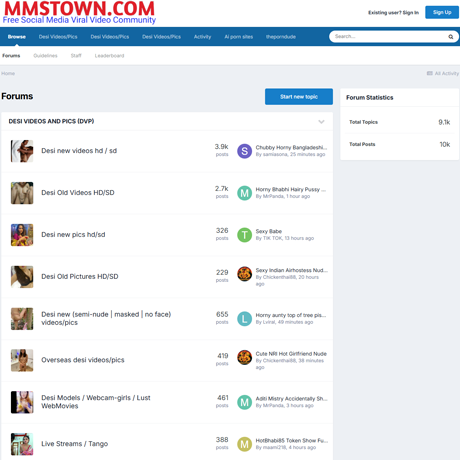The width and height of the screenshot is (460, 460).
Task: Click the yellow M avatar in Live Streams row
Action: 244,444
